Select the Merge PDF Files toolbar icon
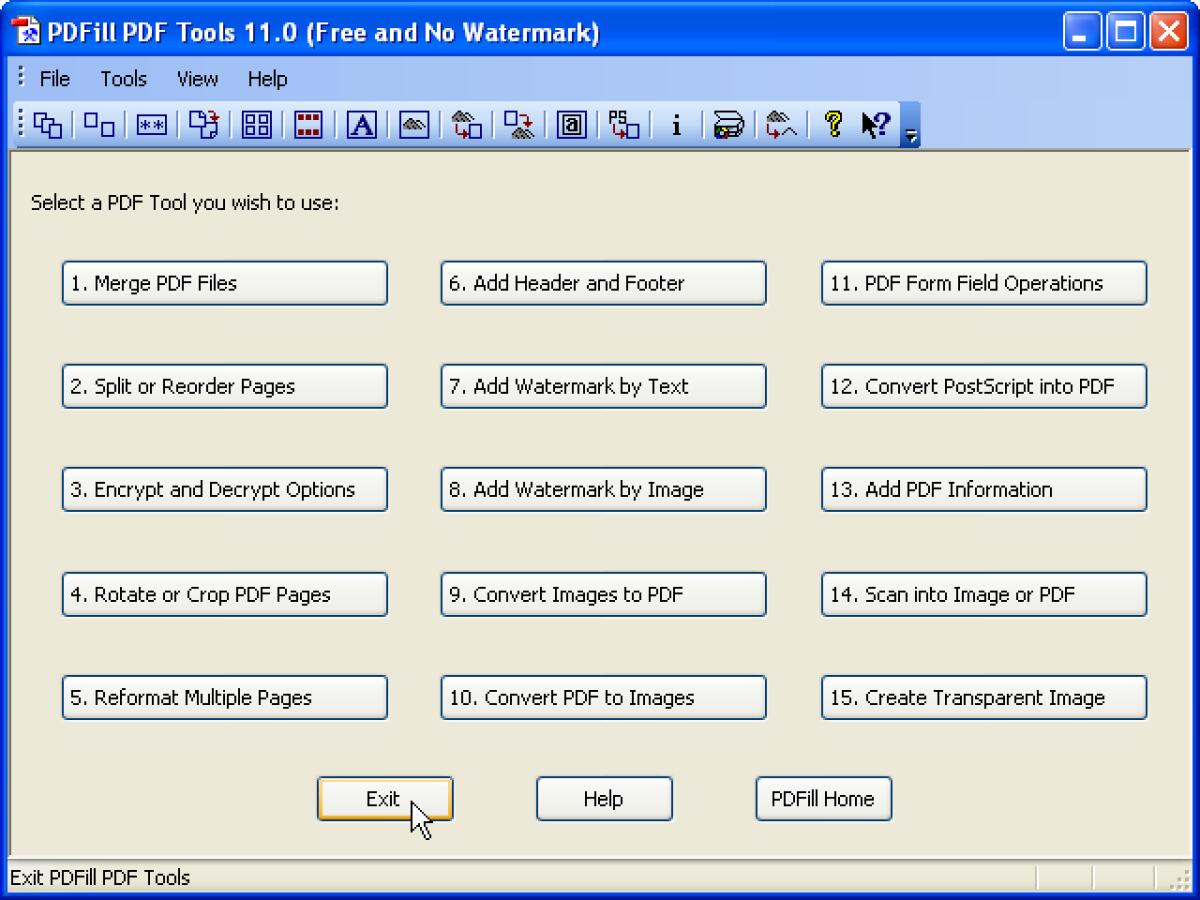 click(x=46, y=124)
